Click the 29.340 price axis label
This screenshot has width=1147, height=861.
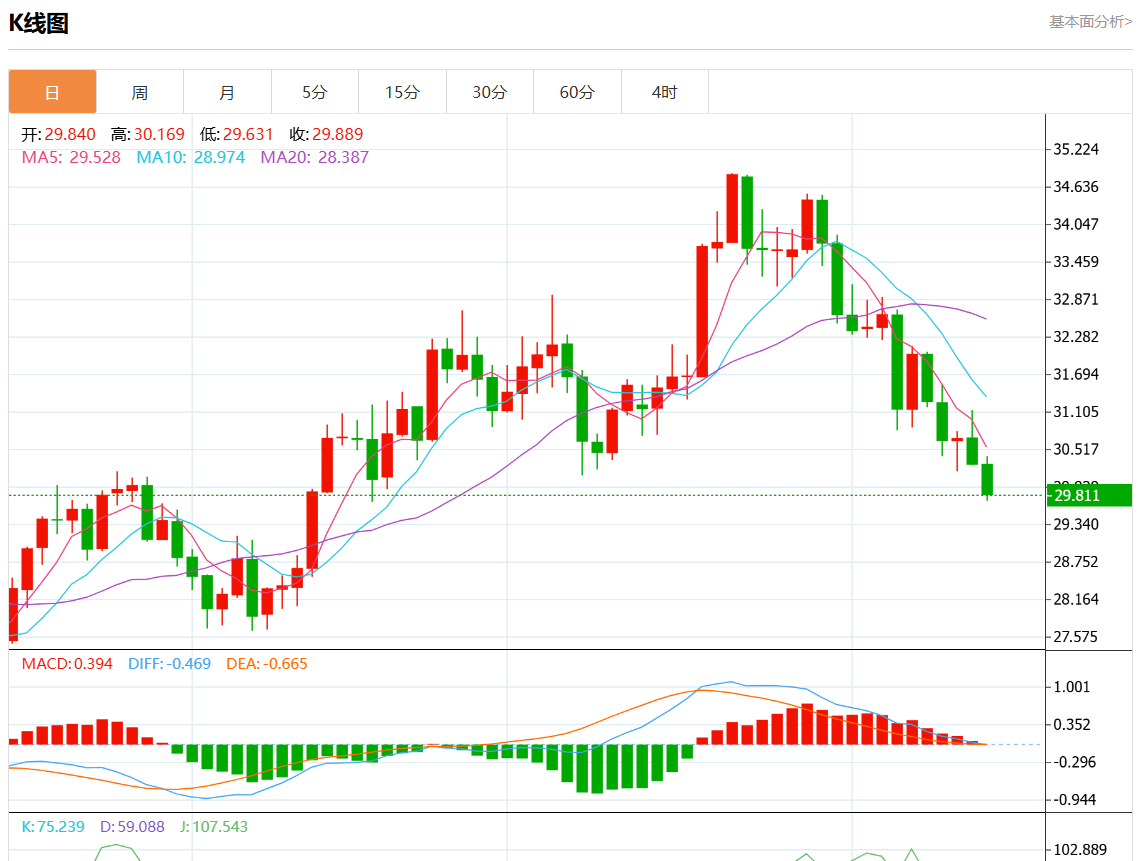click(x=1075, y=525)
